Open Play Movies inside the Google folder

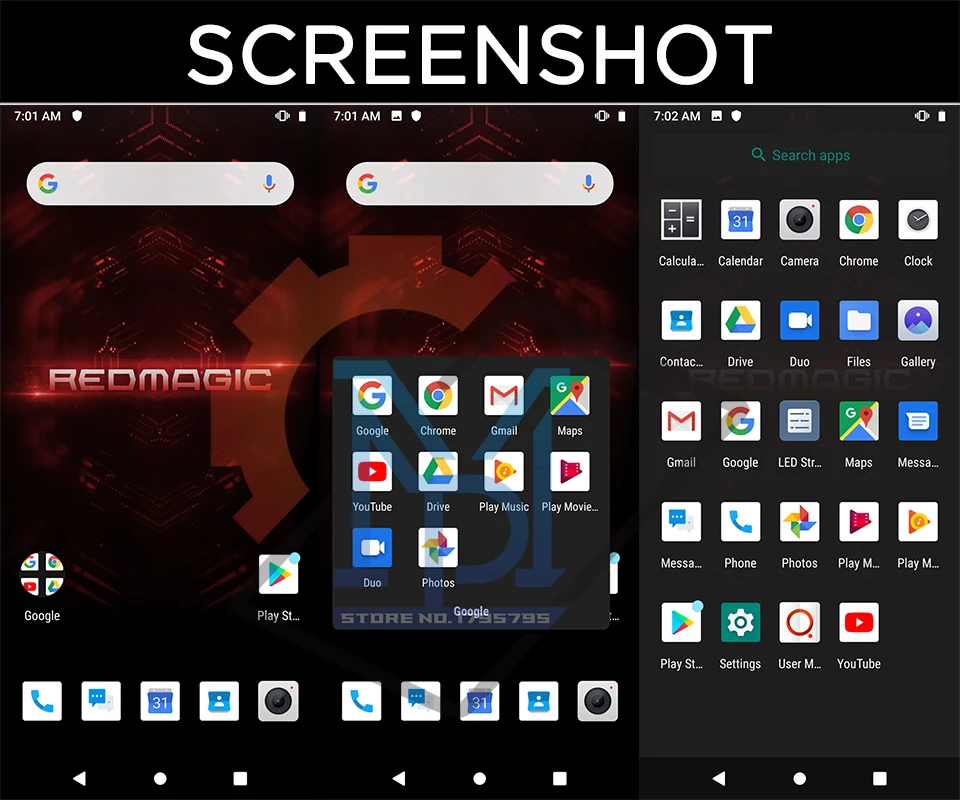tap(570, 471)
